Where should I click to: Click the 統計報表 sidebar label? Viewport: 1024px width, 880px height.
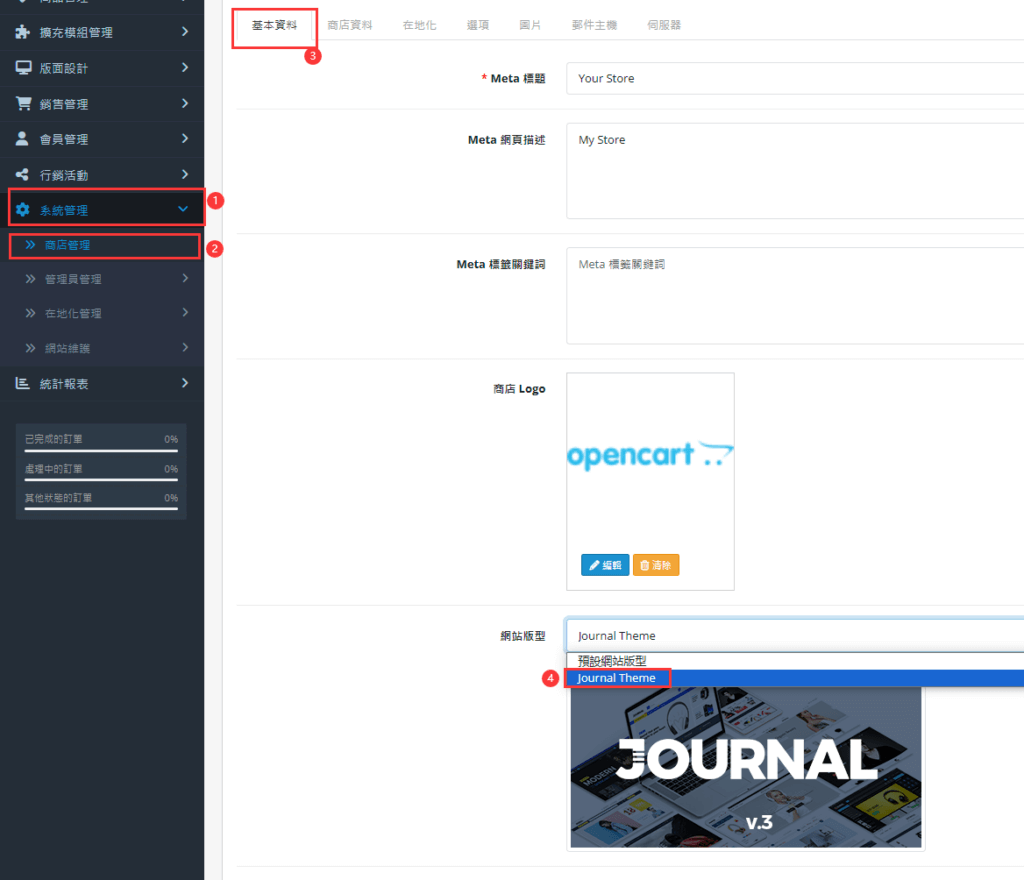tap(63, 384)
